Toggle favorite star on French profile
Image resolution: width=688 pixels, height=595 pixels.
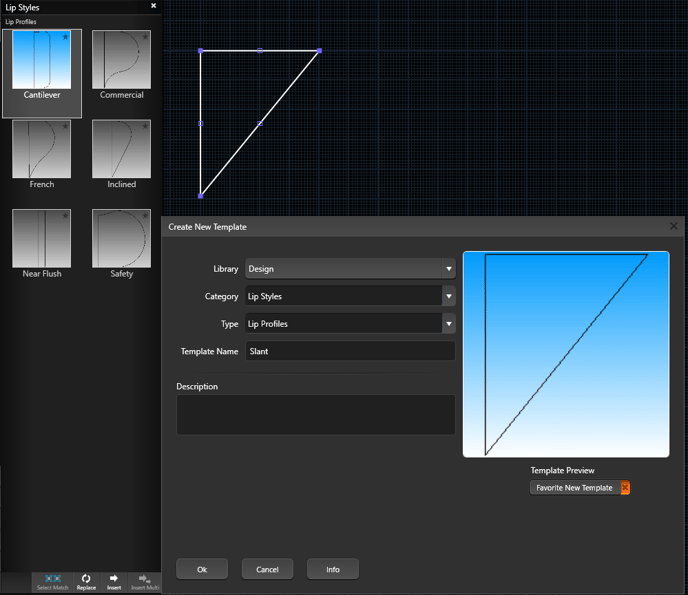click(66, 127)
